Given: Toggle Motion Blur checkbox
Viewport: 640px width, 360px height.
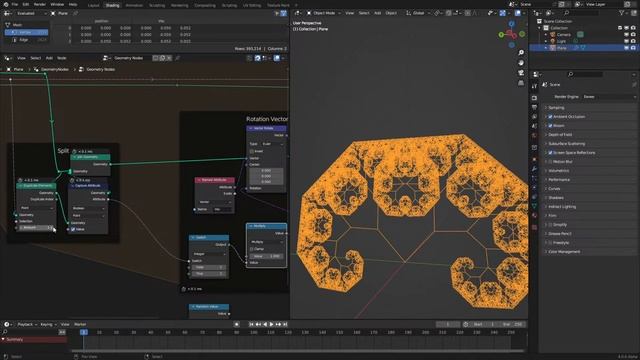Looking at the screenshot, I should tap(550, 162).
